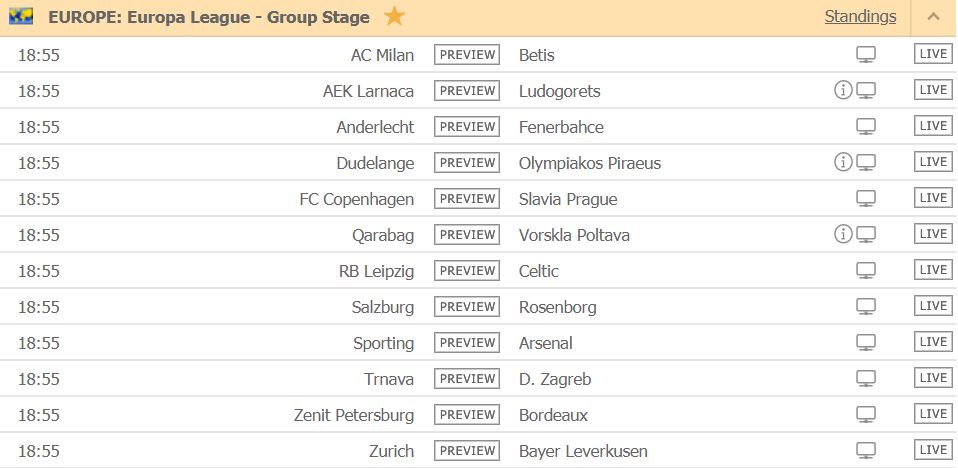Click TV icon for Sporting vs Arsenal
This screenshot has height=468, width=958.
(866, 343)
